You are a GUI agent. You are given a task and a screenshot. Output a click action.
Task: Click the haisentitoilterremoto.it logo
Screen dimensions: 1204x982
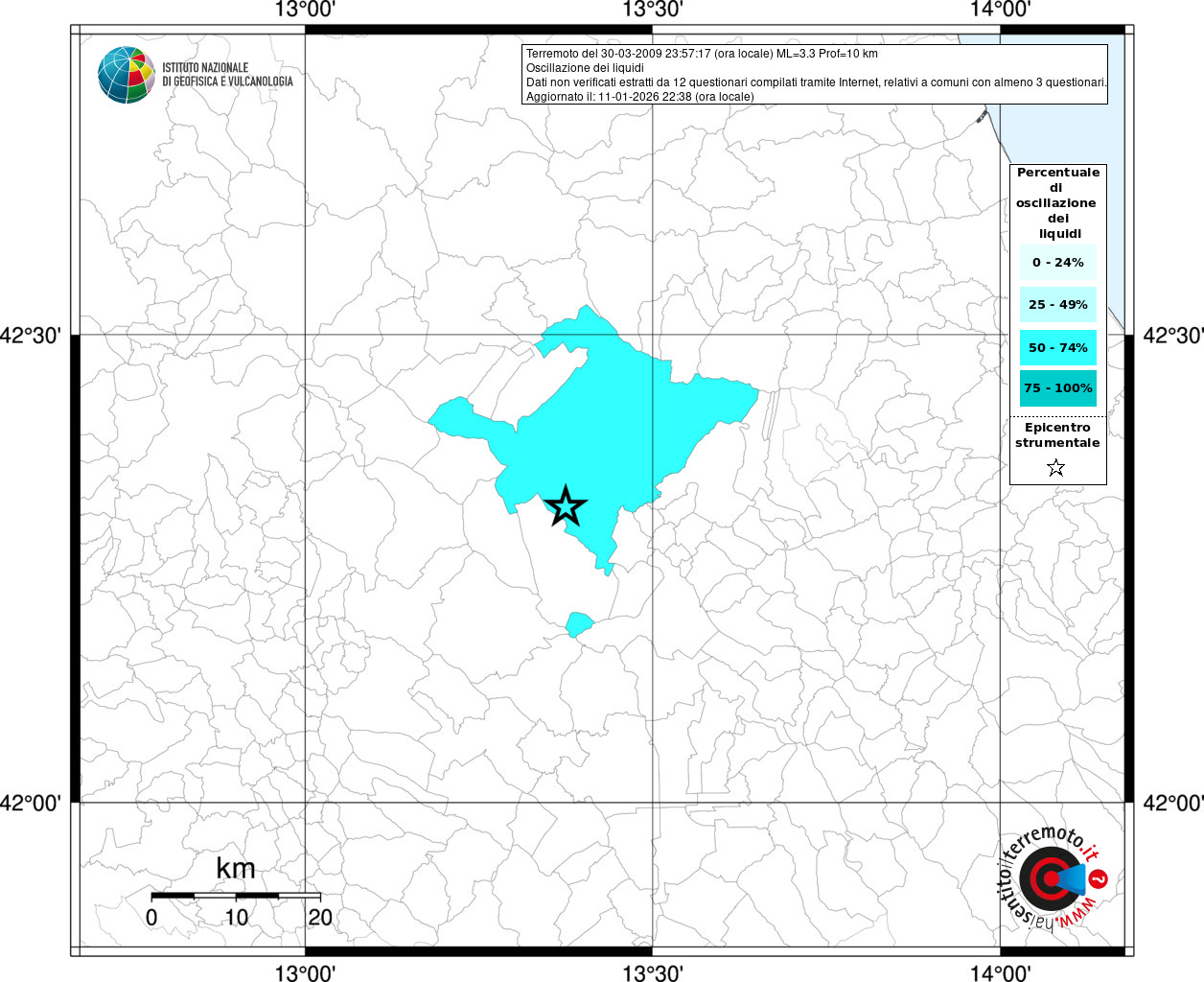coord(1052,877)
